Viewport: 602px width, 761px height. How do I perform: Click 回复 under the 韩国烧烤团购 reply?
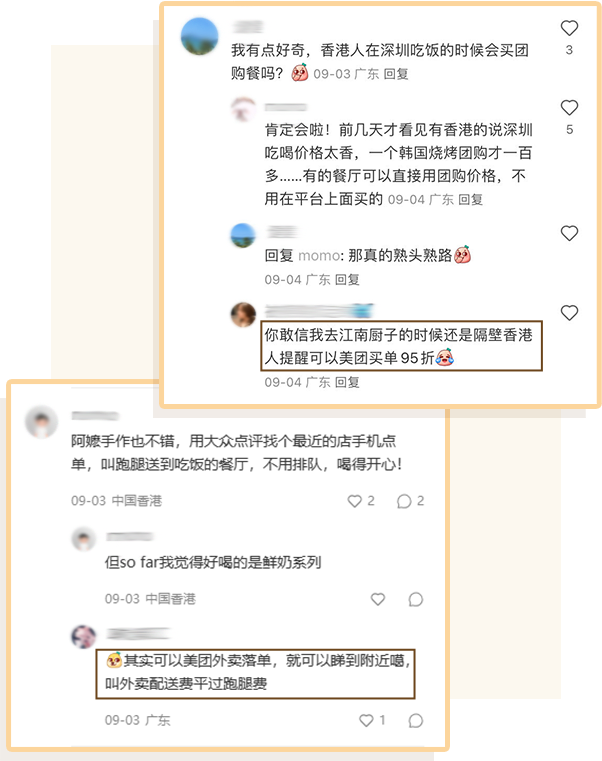pos(470,199)
